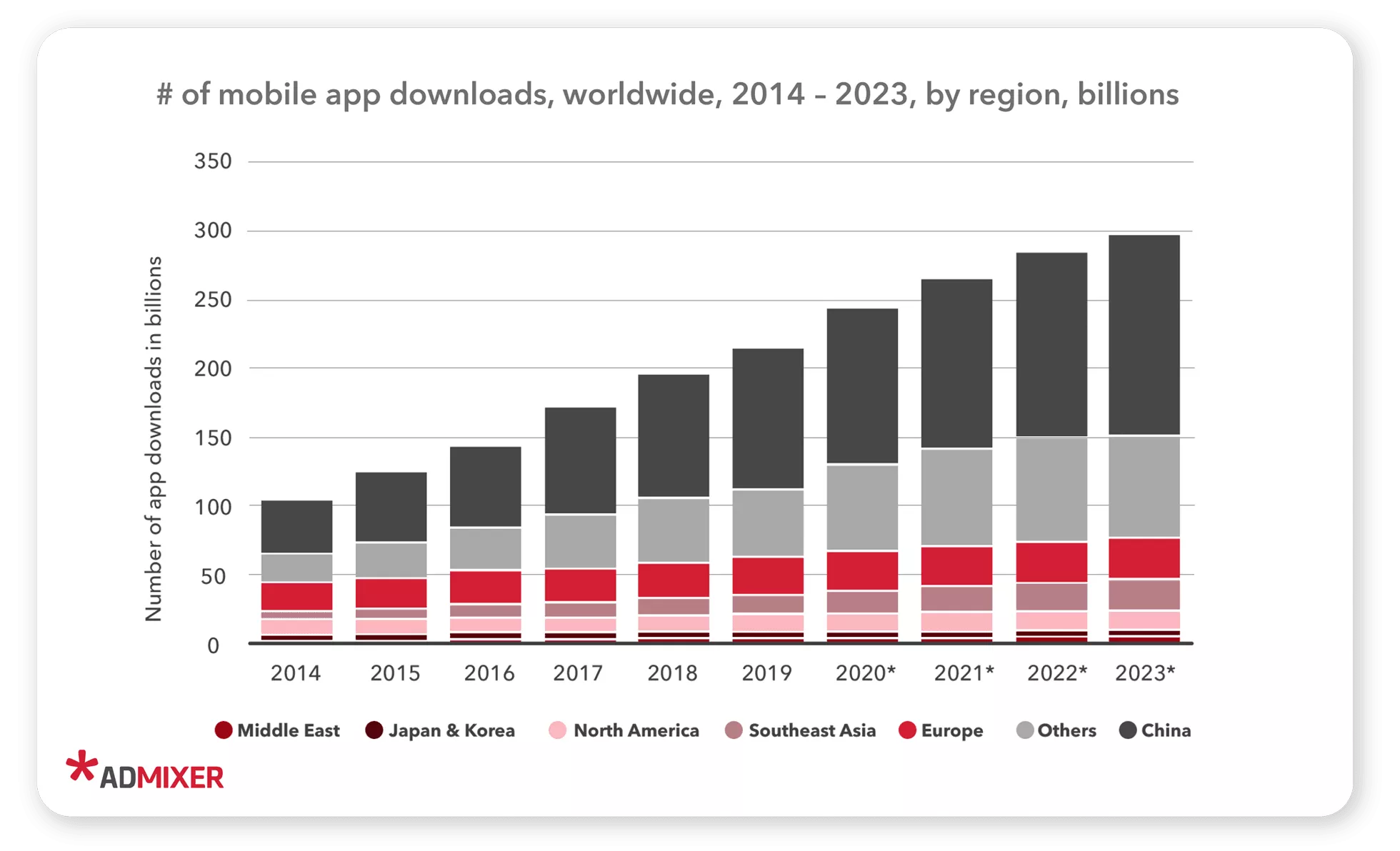
Task: Click the y-axis title label
Action: coord(154,438)
